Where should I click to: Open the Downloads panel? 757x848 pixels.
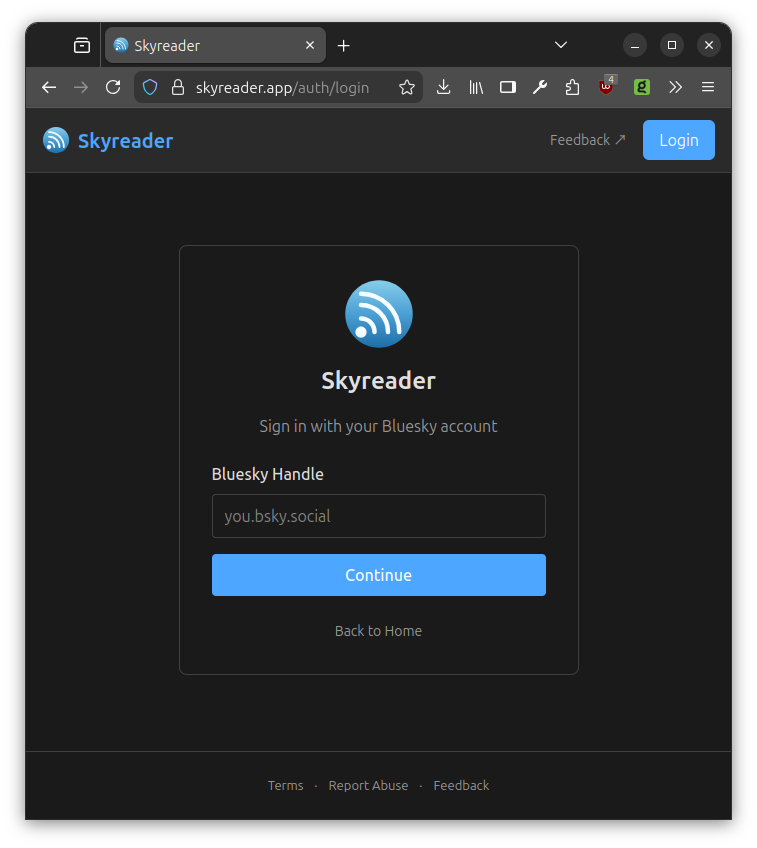click(443, 87)
